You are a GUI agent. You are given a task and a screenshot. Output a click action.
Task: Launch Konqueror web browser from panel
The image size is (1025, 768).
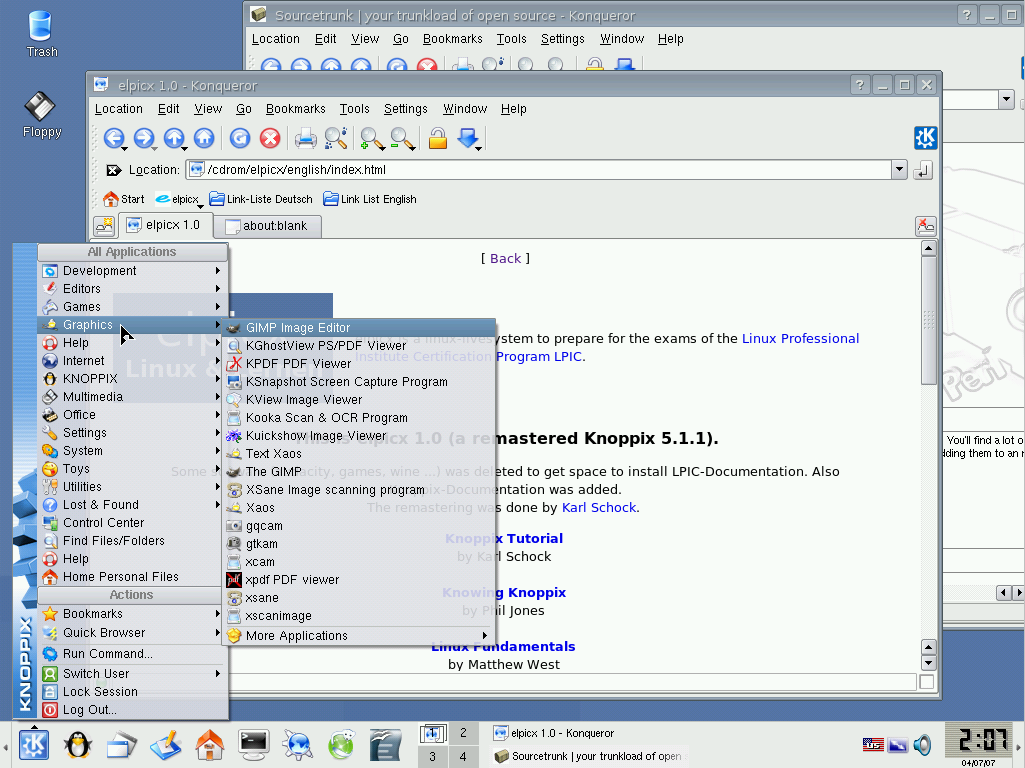[x=297, y=744]
